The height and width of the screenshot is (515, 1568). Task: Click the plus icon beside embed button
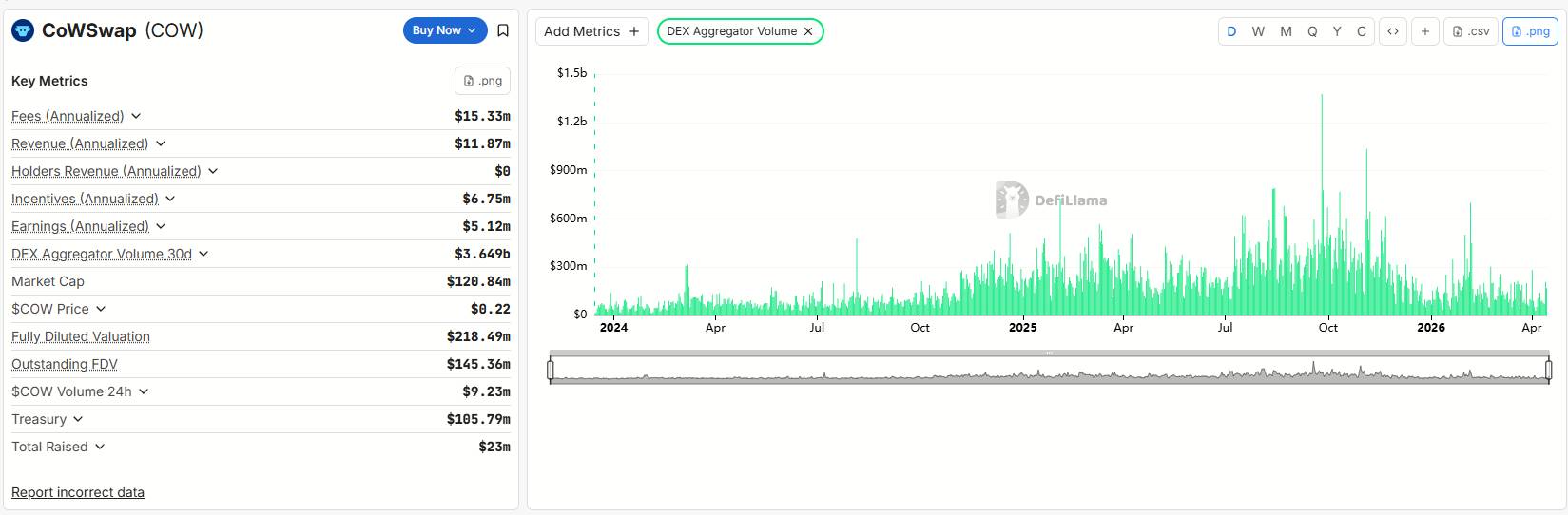pos(1424,31)
